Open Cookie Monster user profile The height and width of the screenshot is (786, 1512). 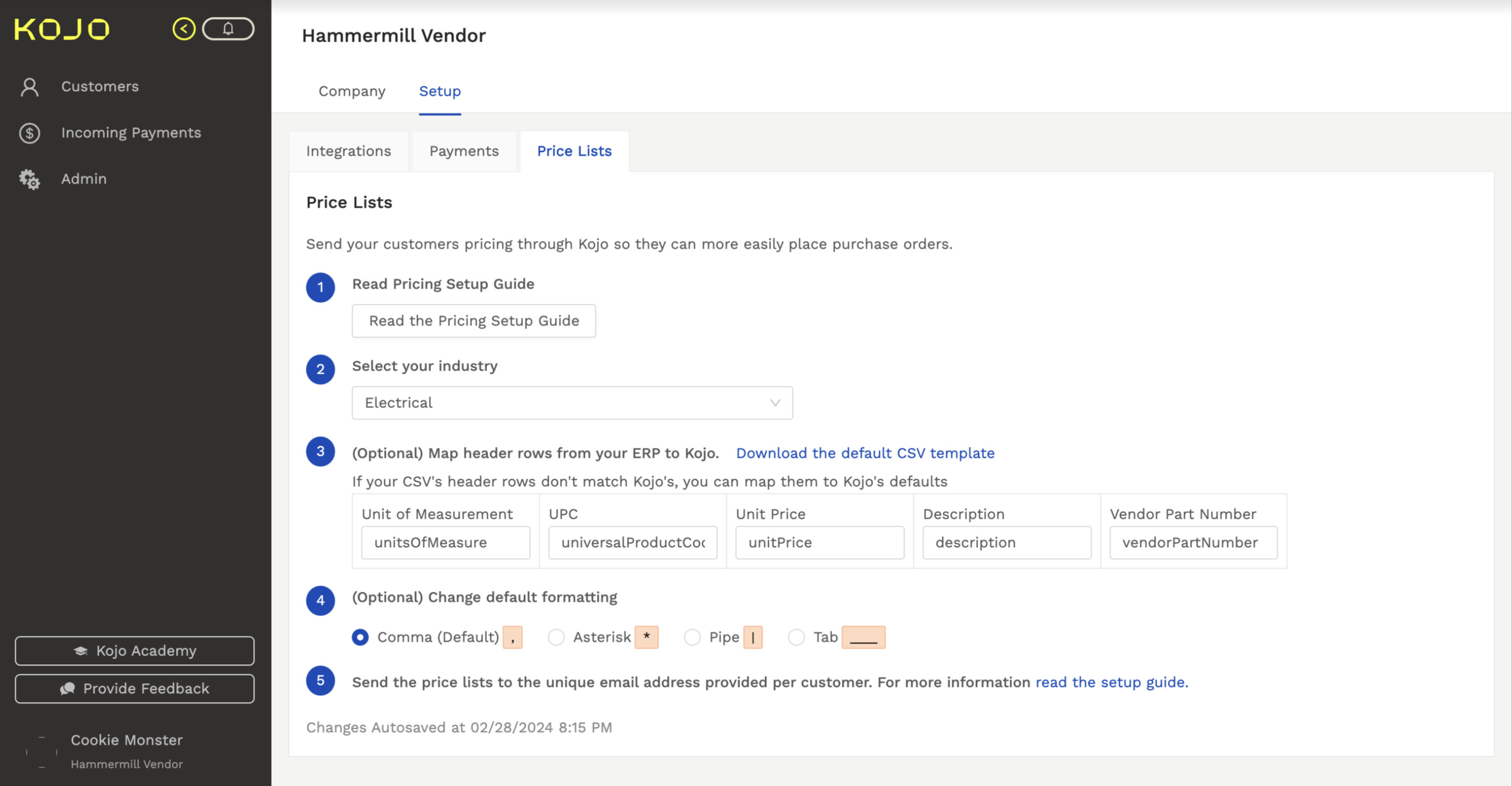tap(126, 751)
